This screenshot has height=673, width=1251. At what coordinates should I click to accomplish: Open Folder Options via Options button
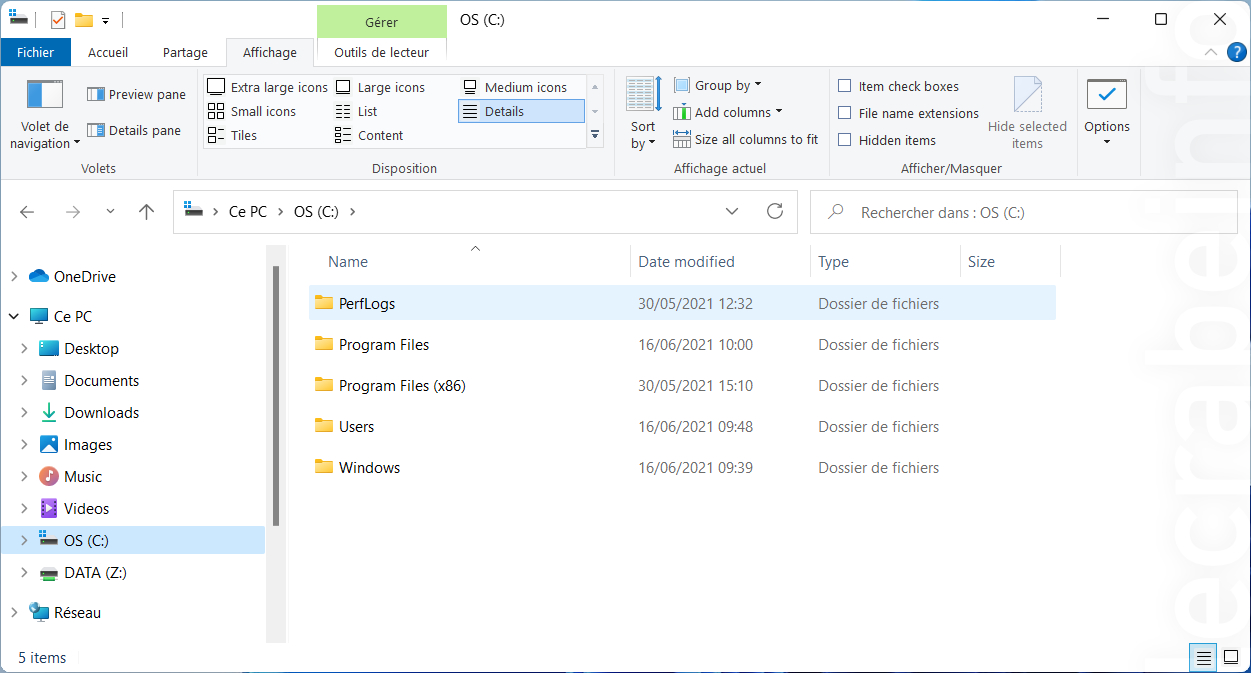(x=1107, y=113)
